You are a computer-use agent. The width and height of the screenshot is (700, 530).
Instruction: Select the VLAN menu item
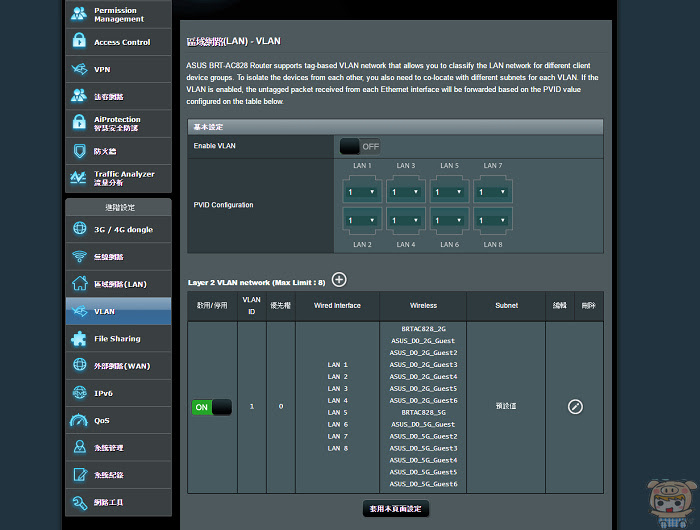coord(118,311)
